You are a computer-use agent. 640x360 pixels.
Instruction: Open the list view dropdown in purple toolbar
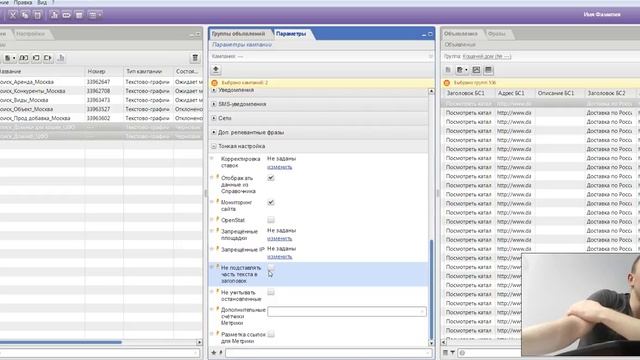click(95, 15)
